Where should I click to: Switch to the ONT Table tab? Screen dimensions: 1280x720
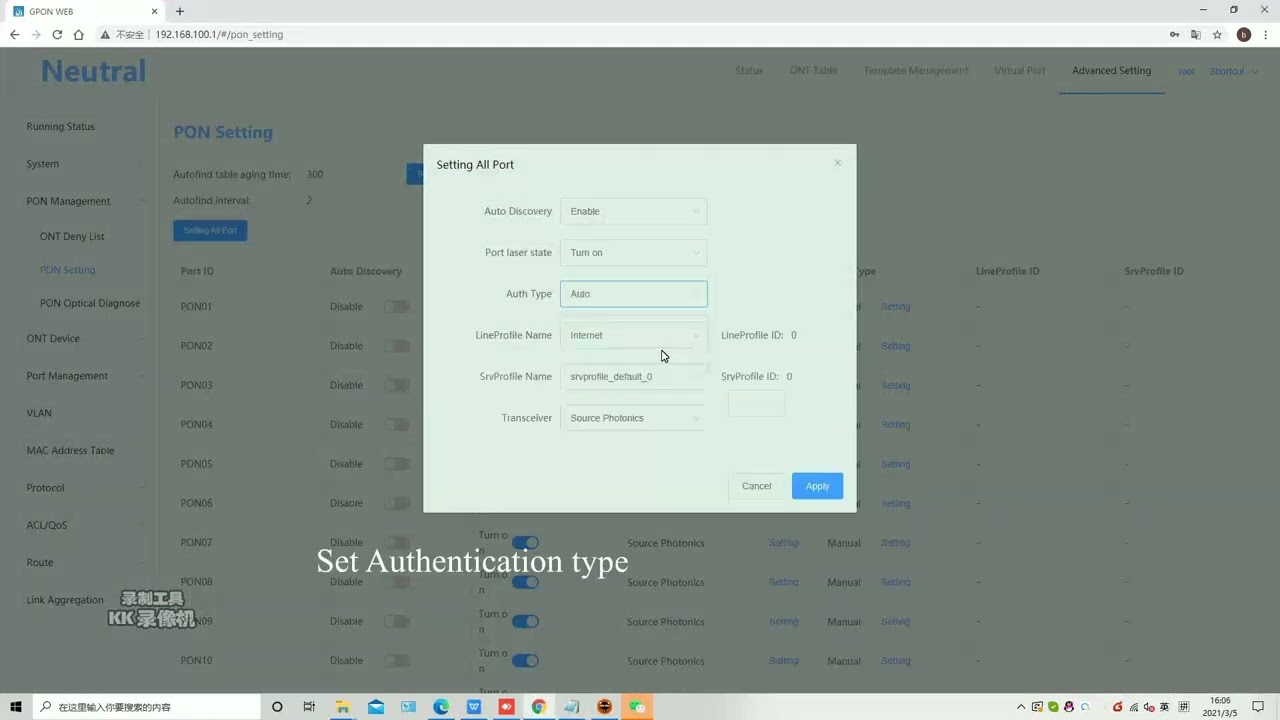pyautogui.click(x=813, y=71)
